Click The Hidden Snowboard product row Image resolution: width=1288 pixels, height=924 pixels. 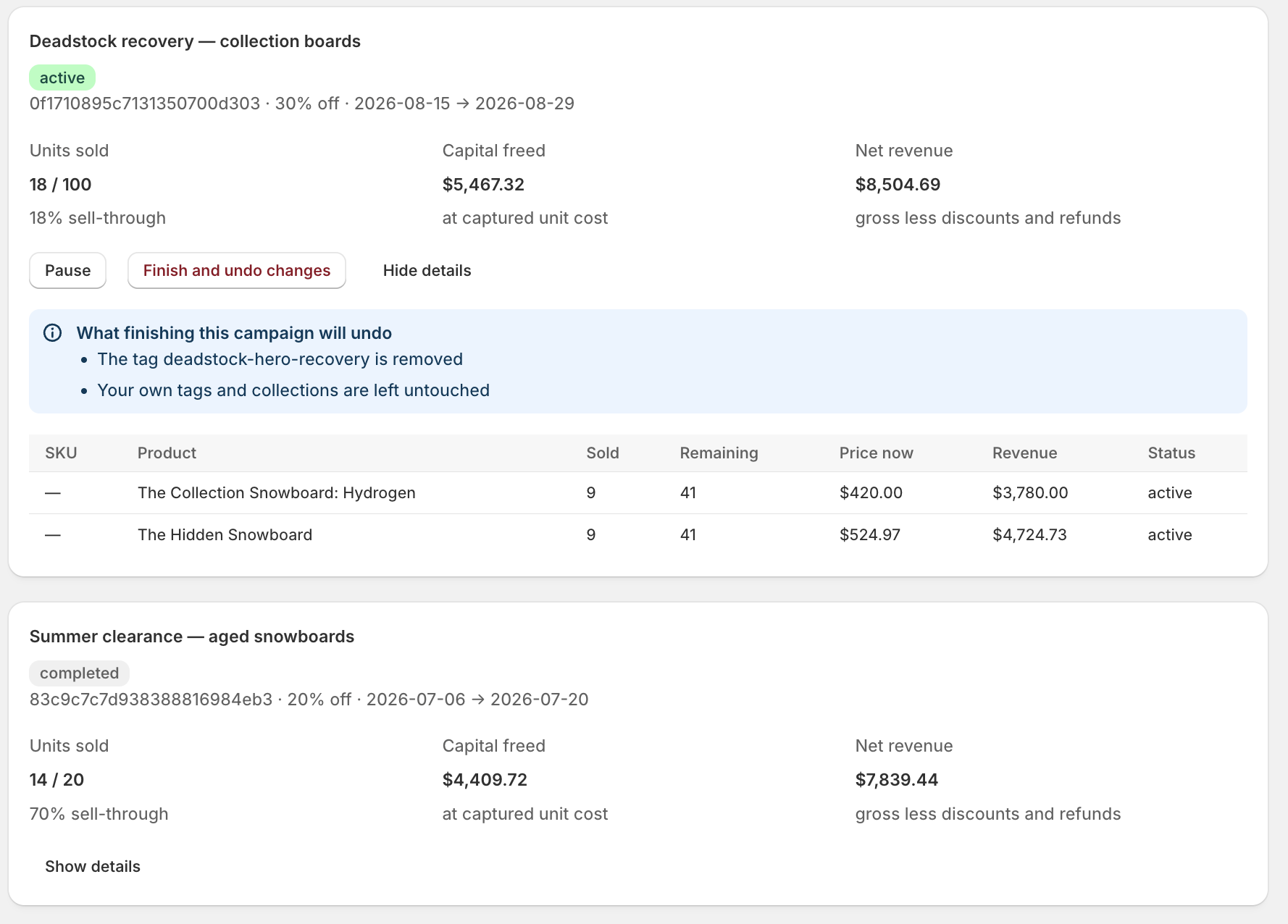click(638, 535)
